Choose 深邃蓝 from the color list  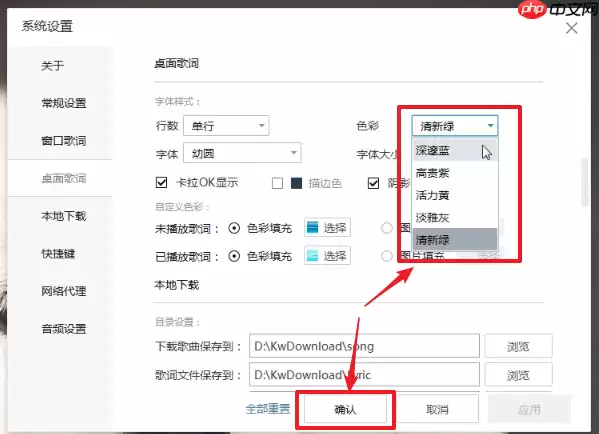coord(455,151)
